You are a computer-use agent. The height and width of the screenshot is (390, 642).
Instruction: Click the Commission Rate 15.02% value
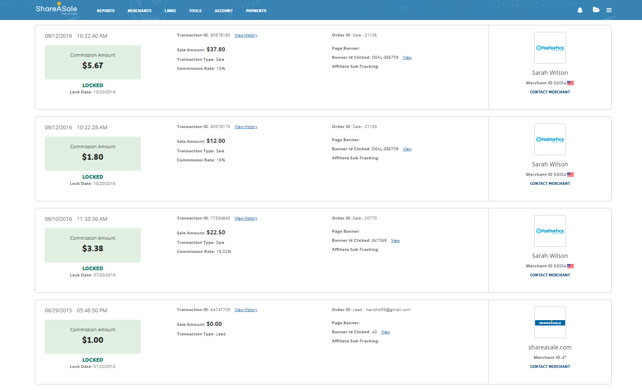point(223,252)
